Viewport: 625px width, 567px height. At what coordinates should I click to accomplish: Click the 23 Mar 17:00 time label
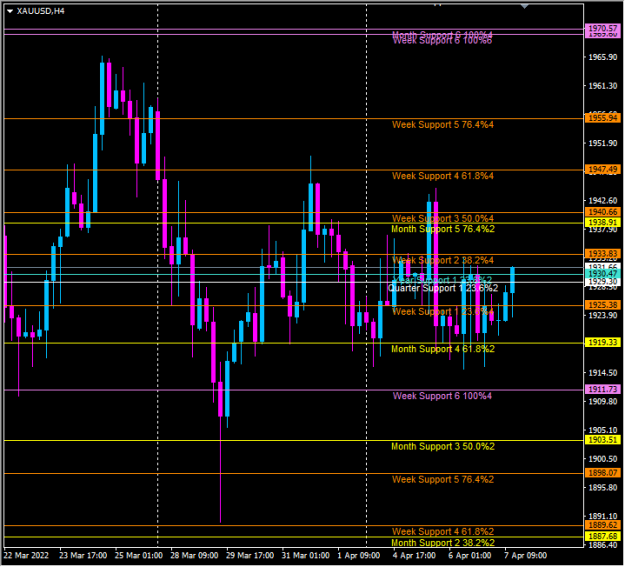[83, 555]
